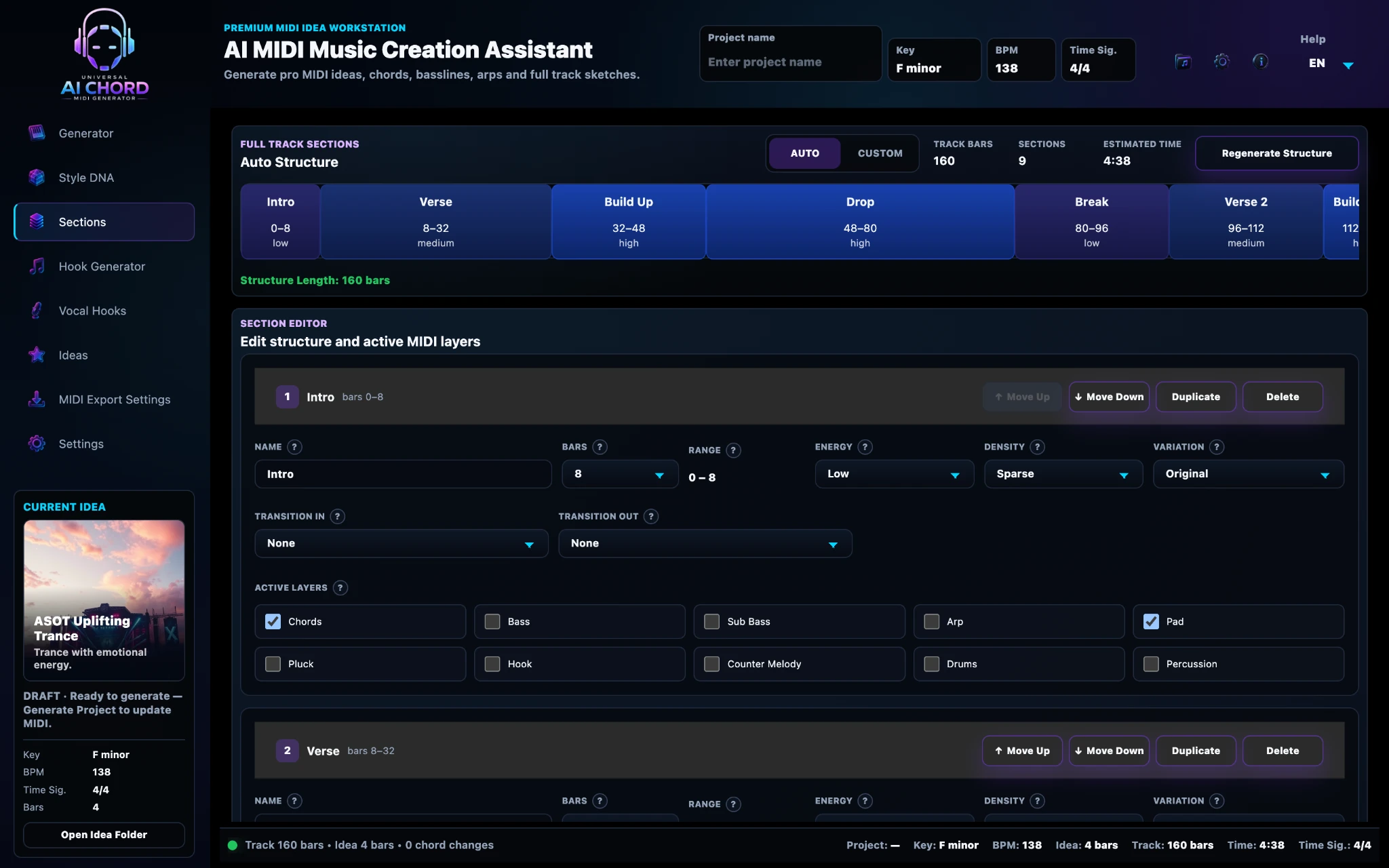The height and width of the screenshot is (868, 1389).
Task: Delete the Intro section
Action: [x=1283, y=397]
